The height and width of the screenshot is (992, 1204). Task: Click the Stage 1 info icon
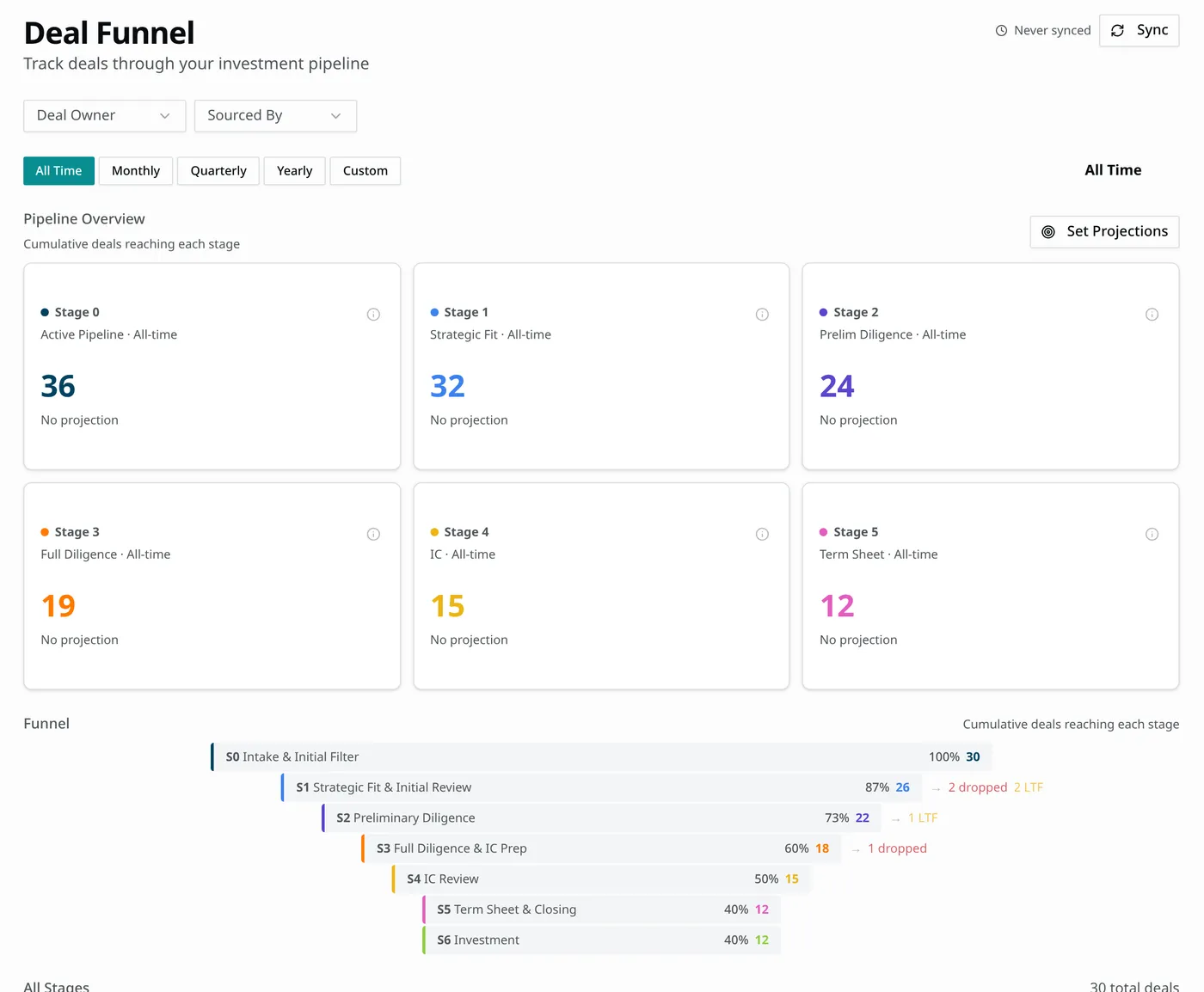762,315
